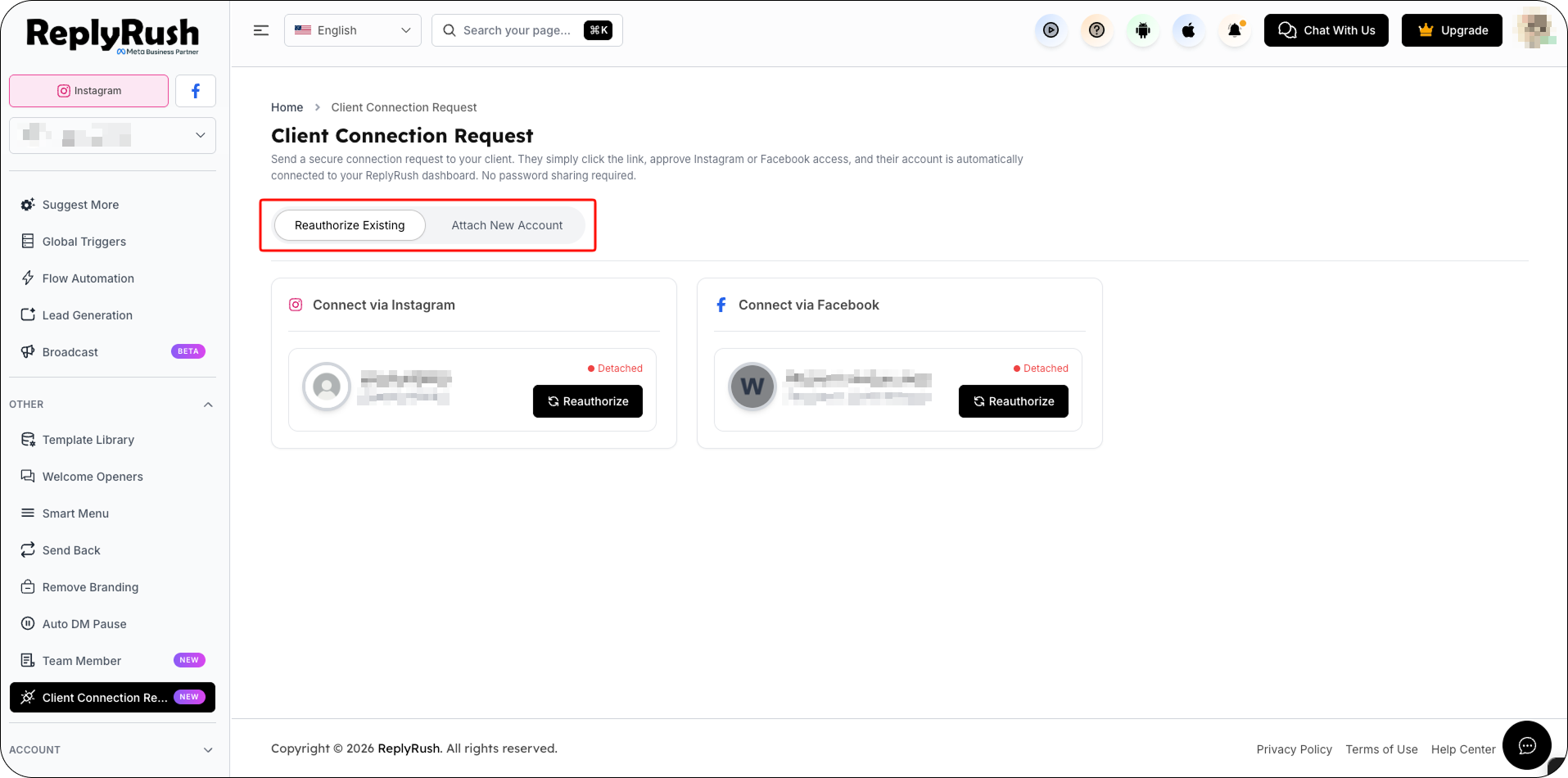Reauthorize the detached Facebook account
The width and height of the screenshot is (1568, 778).
(x=1014, y=401)
